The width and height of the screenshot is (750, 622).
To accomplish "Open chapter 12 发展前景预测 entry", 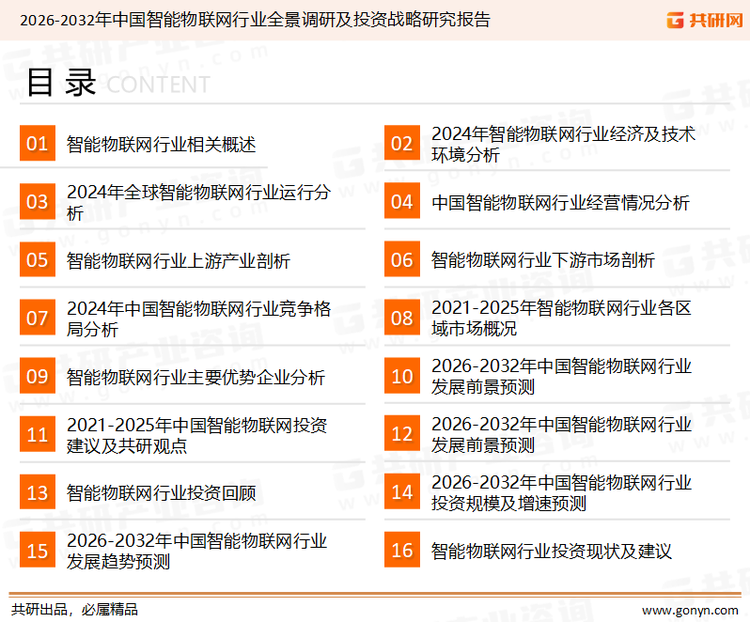I will (562, 434).
